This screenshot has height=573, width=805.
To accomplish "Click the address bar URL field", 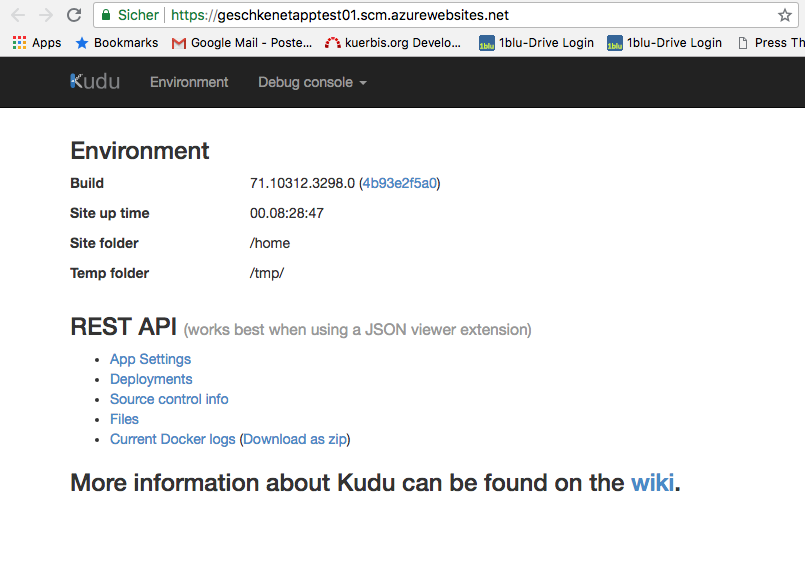I will pyautogui.click(x=446, y=15).
